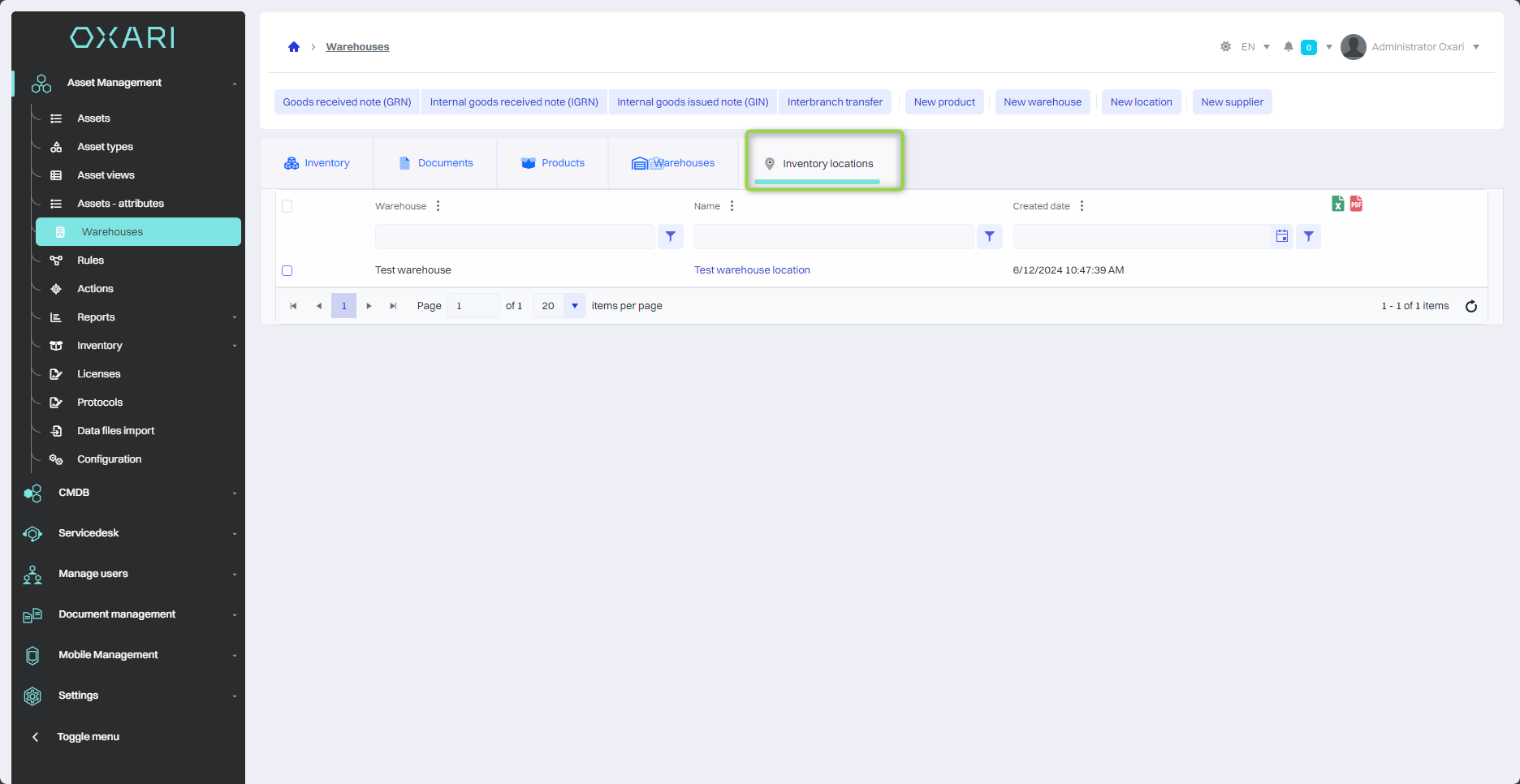1520x784 pixels.
Task: Click the theme settings gear icon
Action: (x=1225, y=47)
